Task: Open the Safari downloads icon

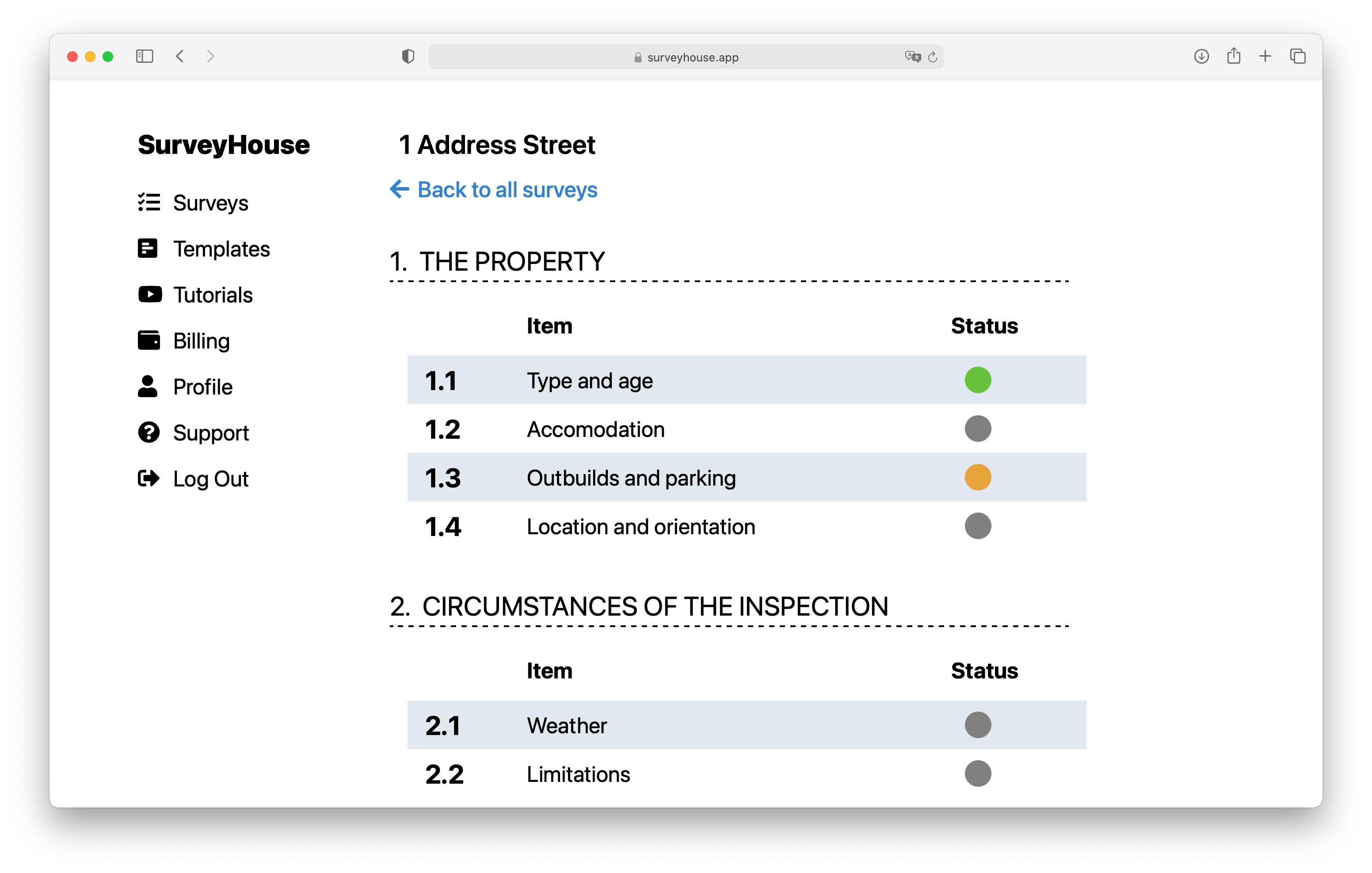Action: [1202, 56]
